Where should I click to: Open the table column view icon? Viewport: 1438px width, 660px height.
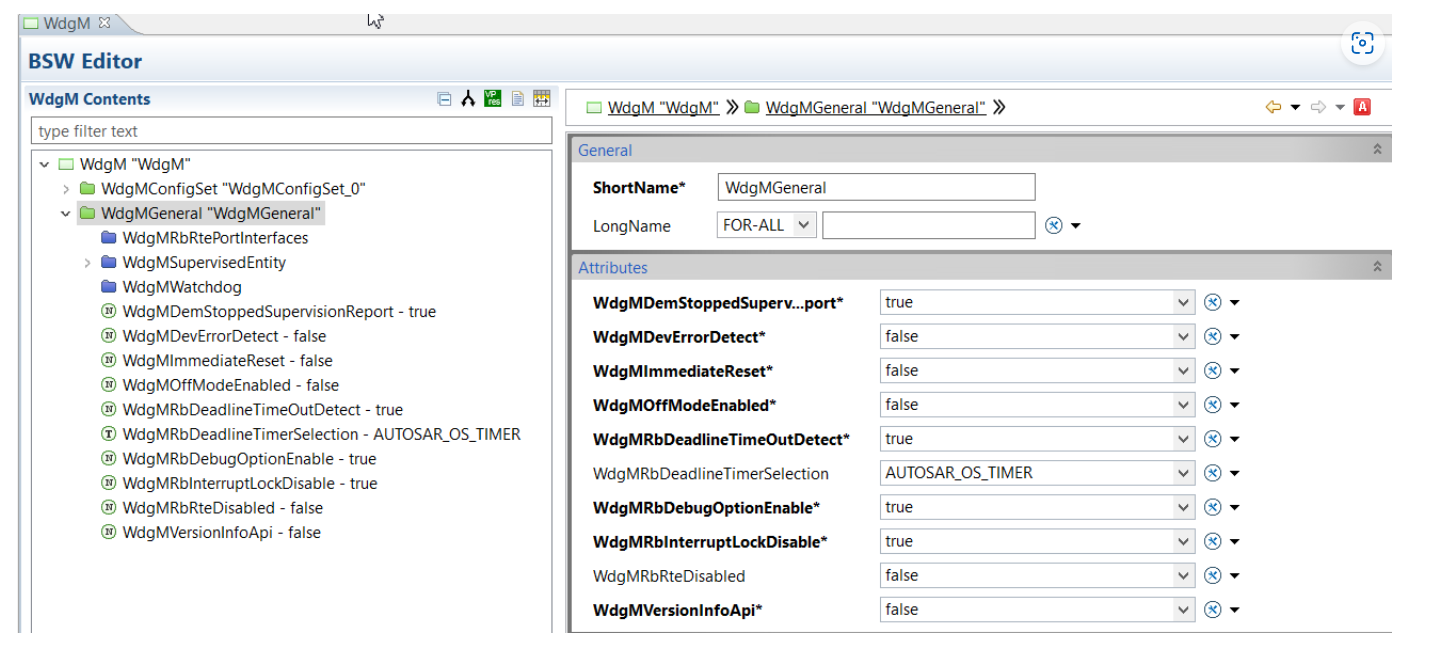(x=541, y=98)
